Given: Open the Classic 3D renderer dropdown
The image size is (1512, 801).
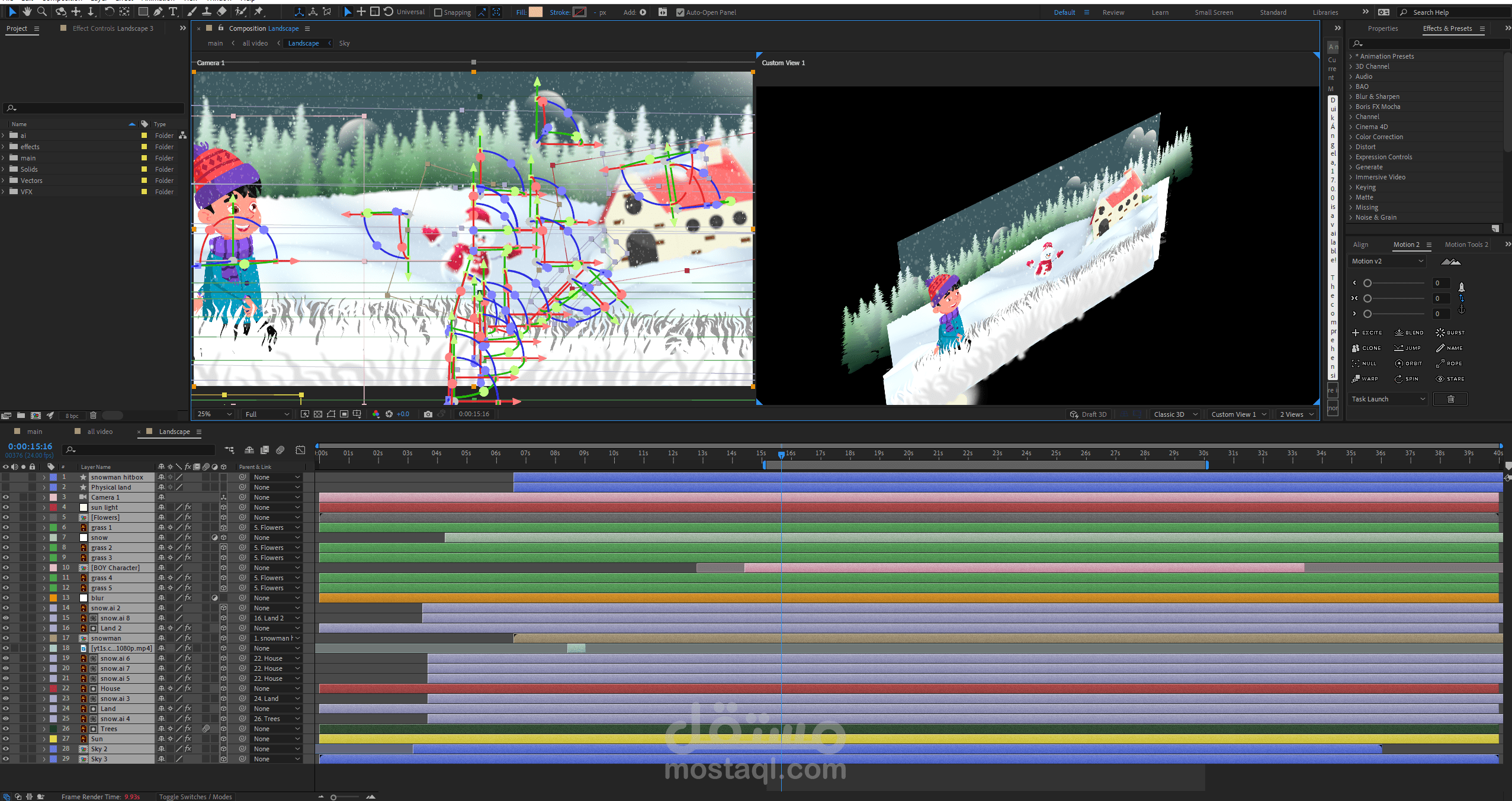Looking at the screenshot, I should [x=1175, y=414].
